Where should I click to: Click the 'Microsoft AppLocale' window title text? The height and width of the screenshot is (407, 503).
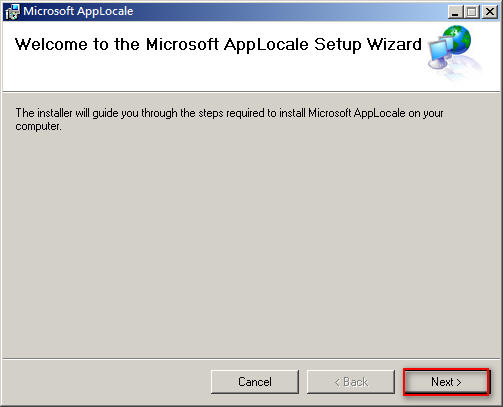78,11
